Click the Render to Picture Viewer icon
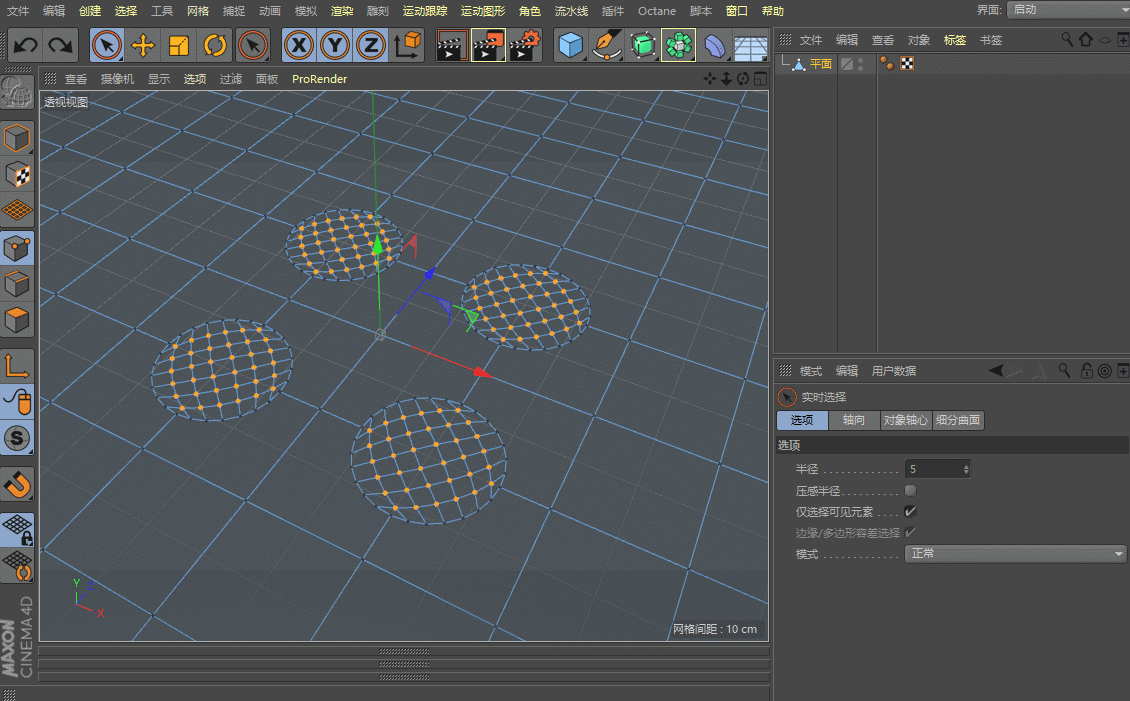 [487, 45]
